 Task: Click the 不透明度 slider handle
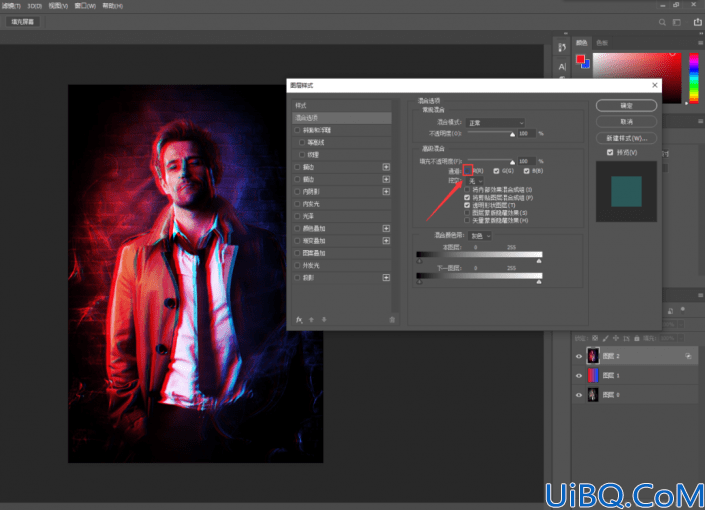pyautogui.click(x=512, y=134)
